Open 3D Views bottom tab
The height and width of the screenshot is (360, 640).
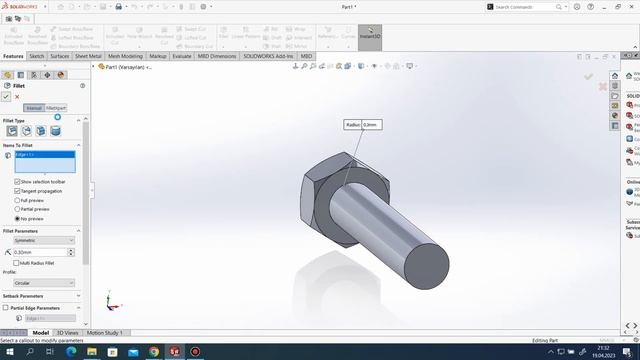pos(67,333)
